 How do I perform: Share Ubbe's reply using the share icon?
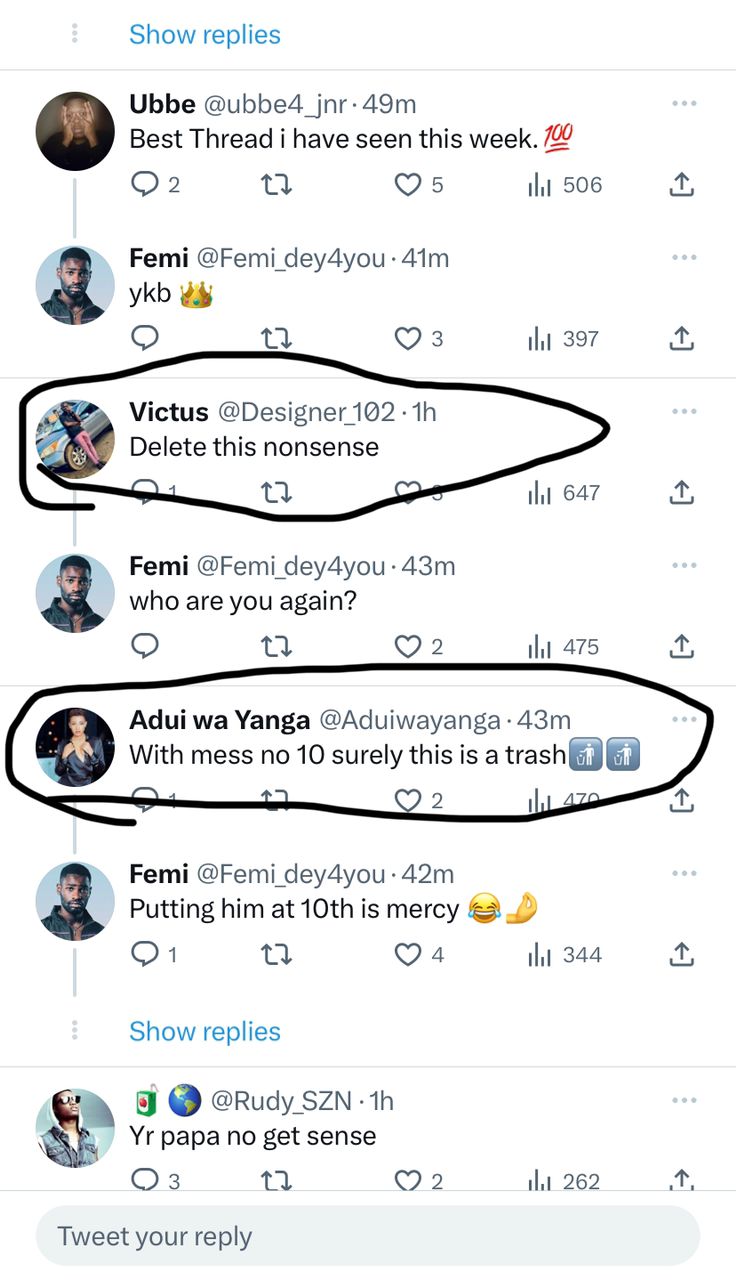coord(680,185)
